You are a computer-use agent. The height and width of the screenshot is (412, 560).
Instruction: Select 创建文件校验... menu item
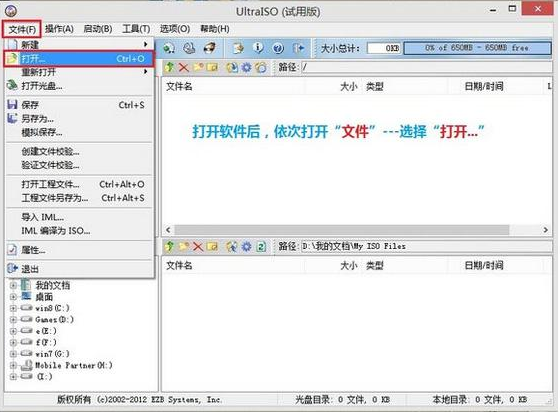tap(79, 151)
